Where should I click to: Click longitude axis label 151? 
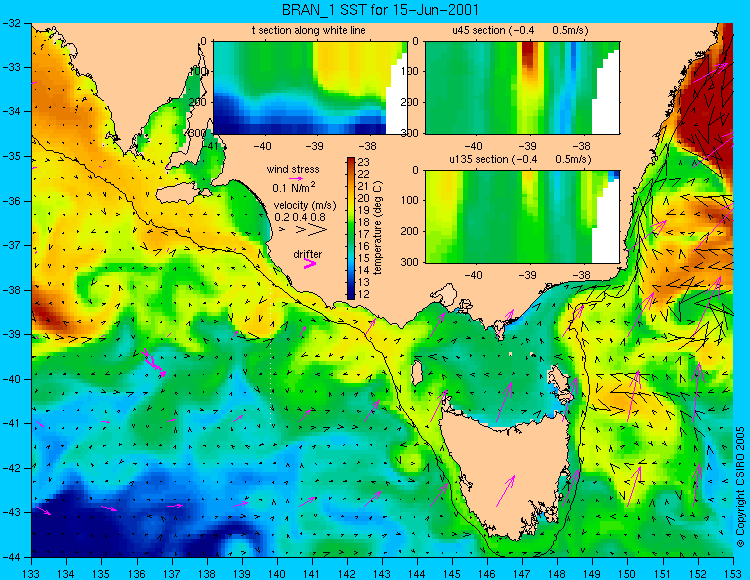(663, 573)
